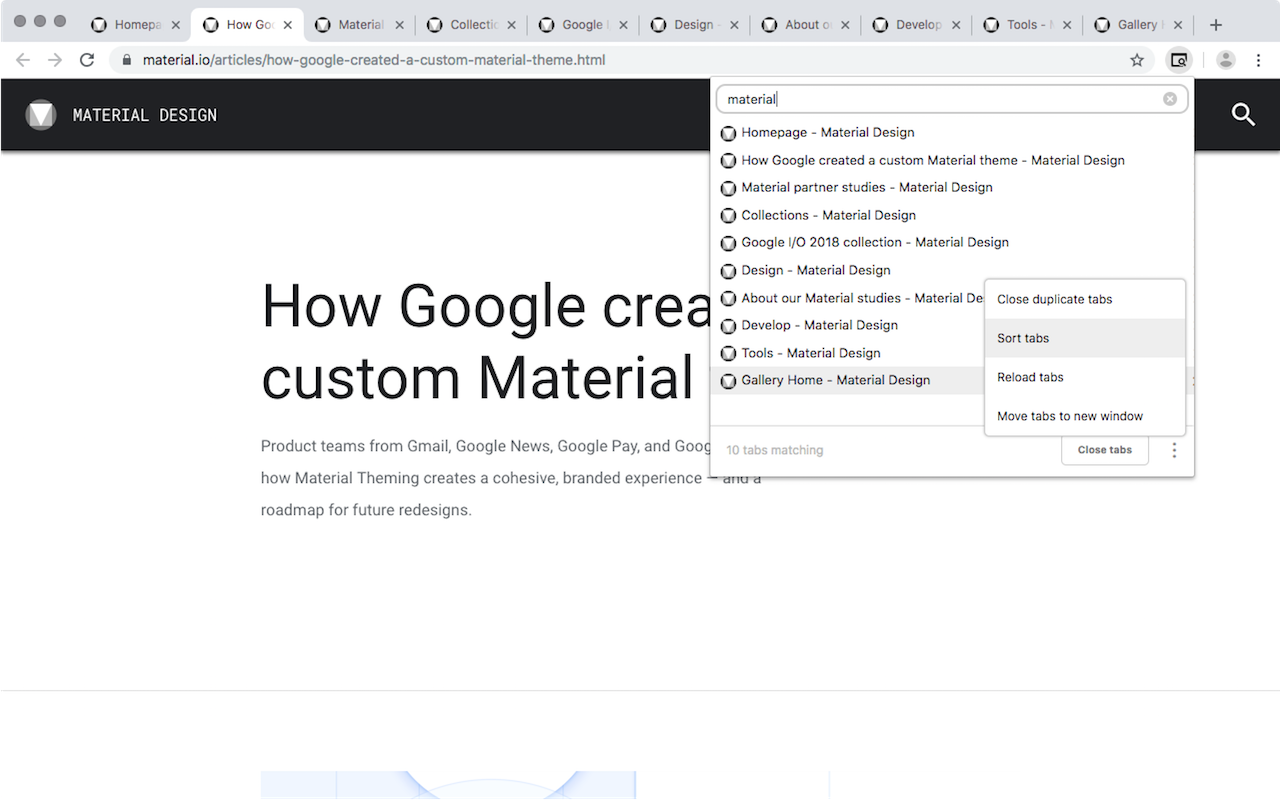Close the Design browser tab
Image resolution: width=1280 pixels, height=800 pixels.
735,25
